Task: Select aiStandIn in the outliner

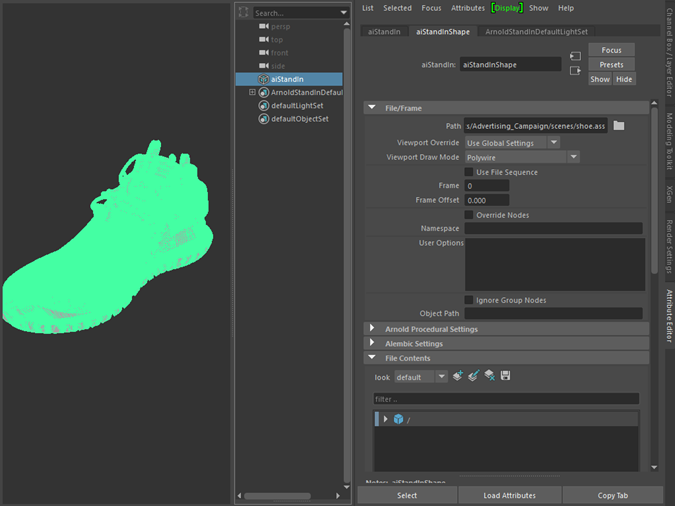Action: (289, 79)
